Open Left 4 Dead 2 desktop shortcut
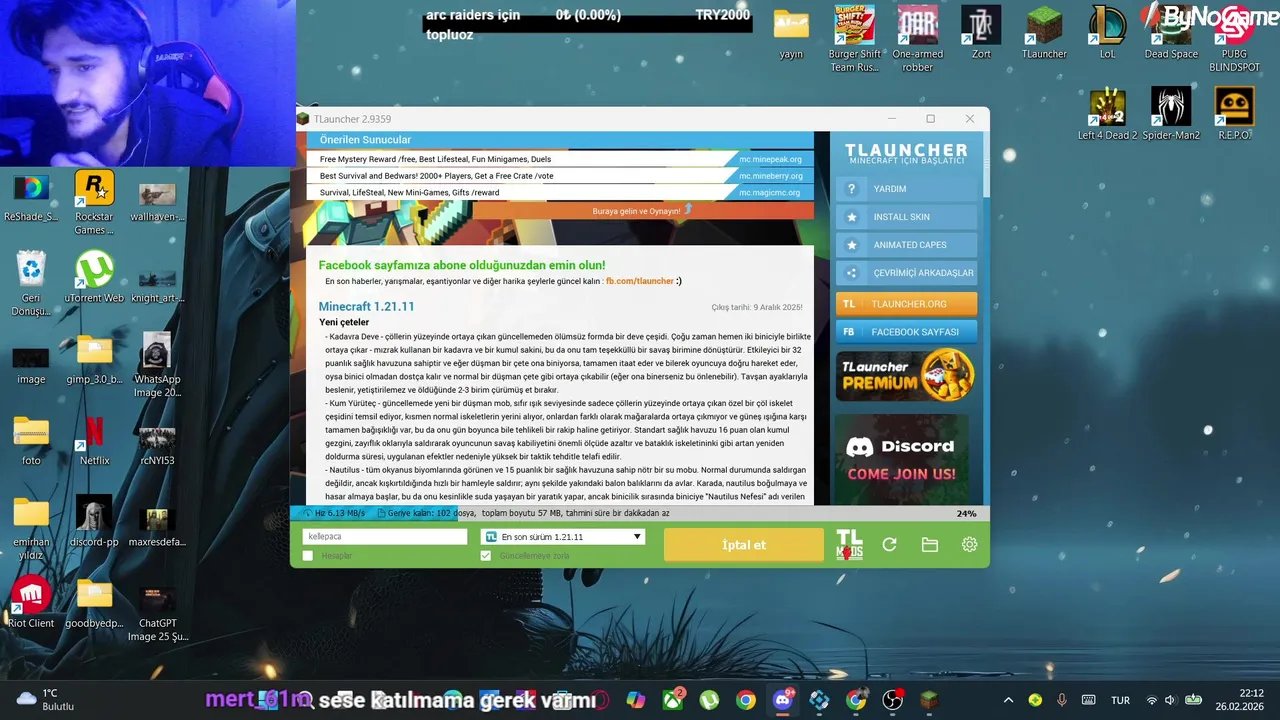This screenshot has width=1280, height=720. [x=1107, y=114]
